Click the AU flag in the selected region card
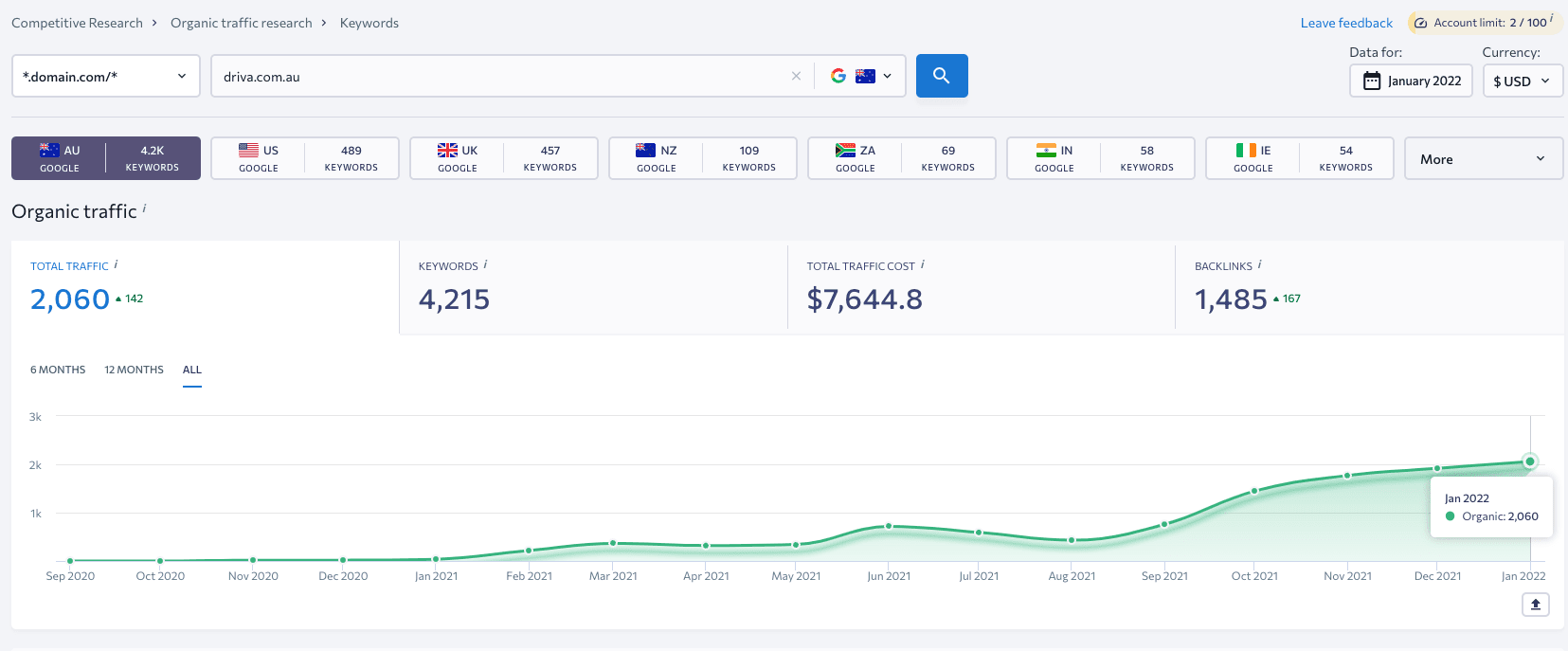This screenshot has height=651, width=1568. click(49, 150)
